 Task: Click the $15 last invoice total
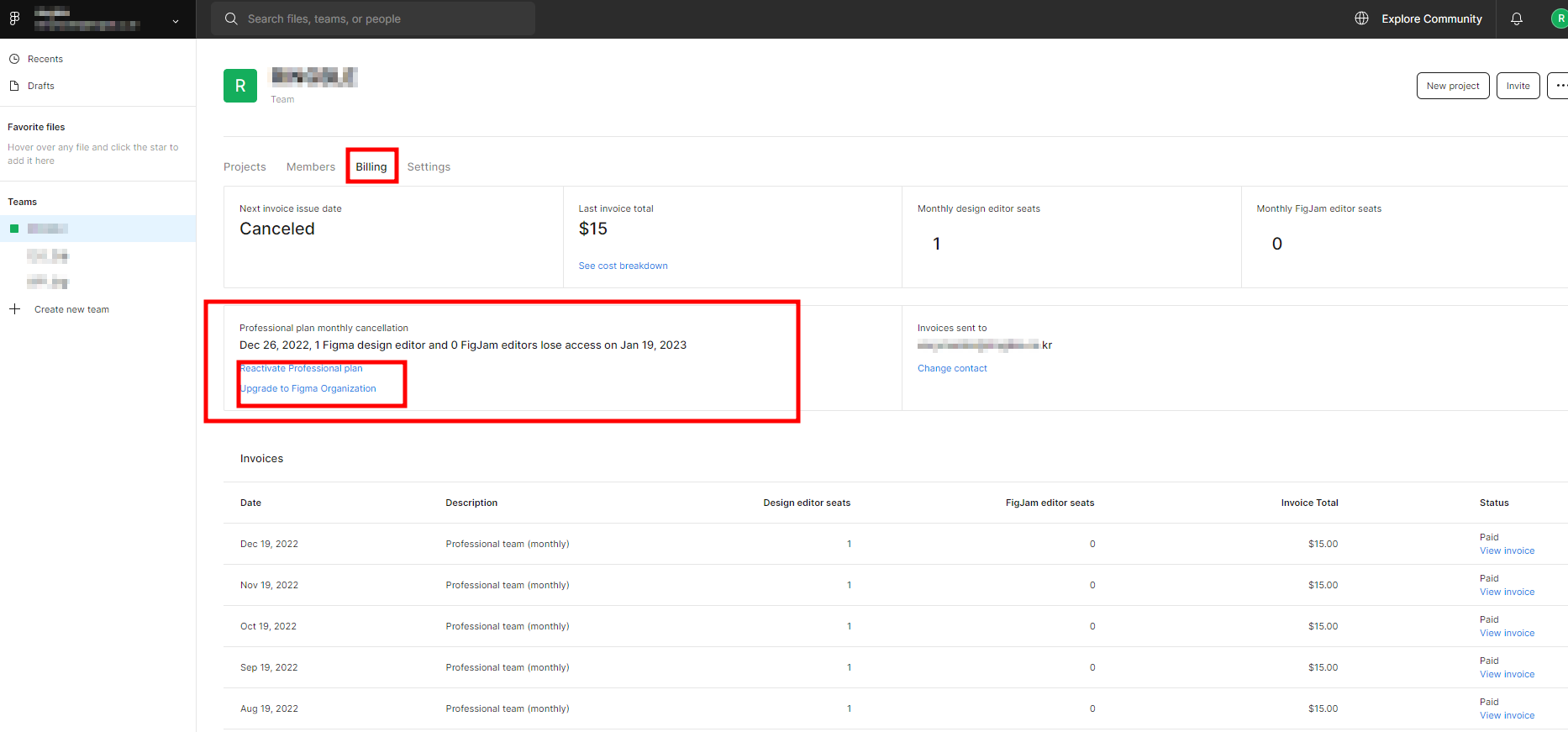593,229
